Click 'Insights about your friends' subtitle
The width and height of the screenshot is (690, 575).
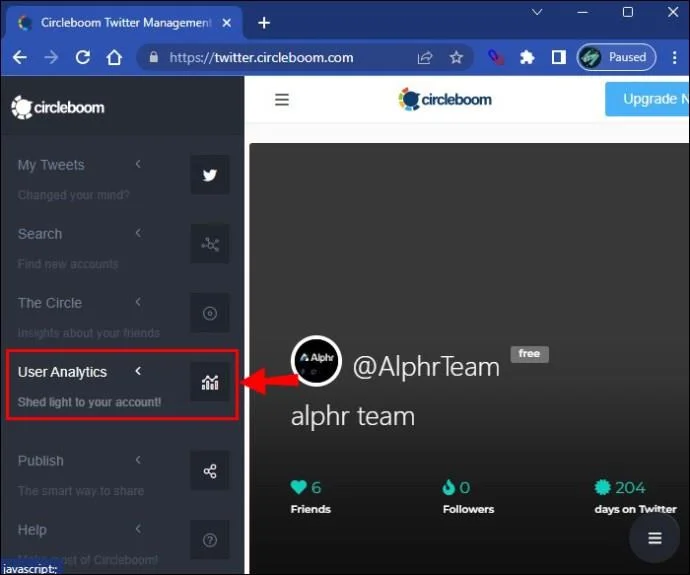click(88, 333)
